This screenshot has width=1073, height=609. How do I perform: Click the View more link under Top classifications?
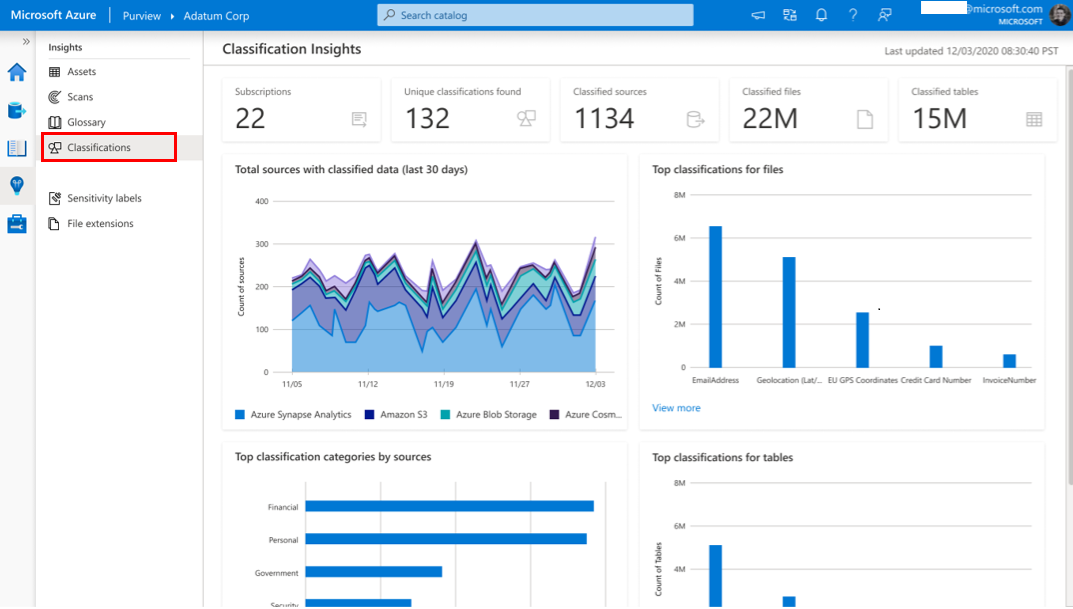(x=676, y=407)
